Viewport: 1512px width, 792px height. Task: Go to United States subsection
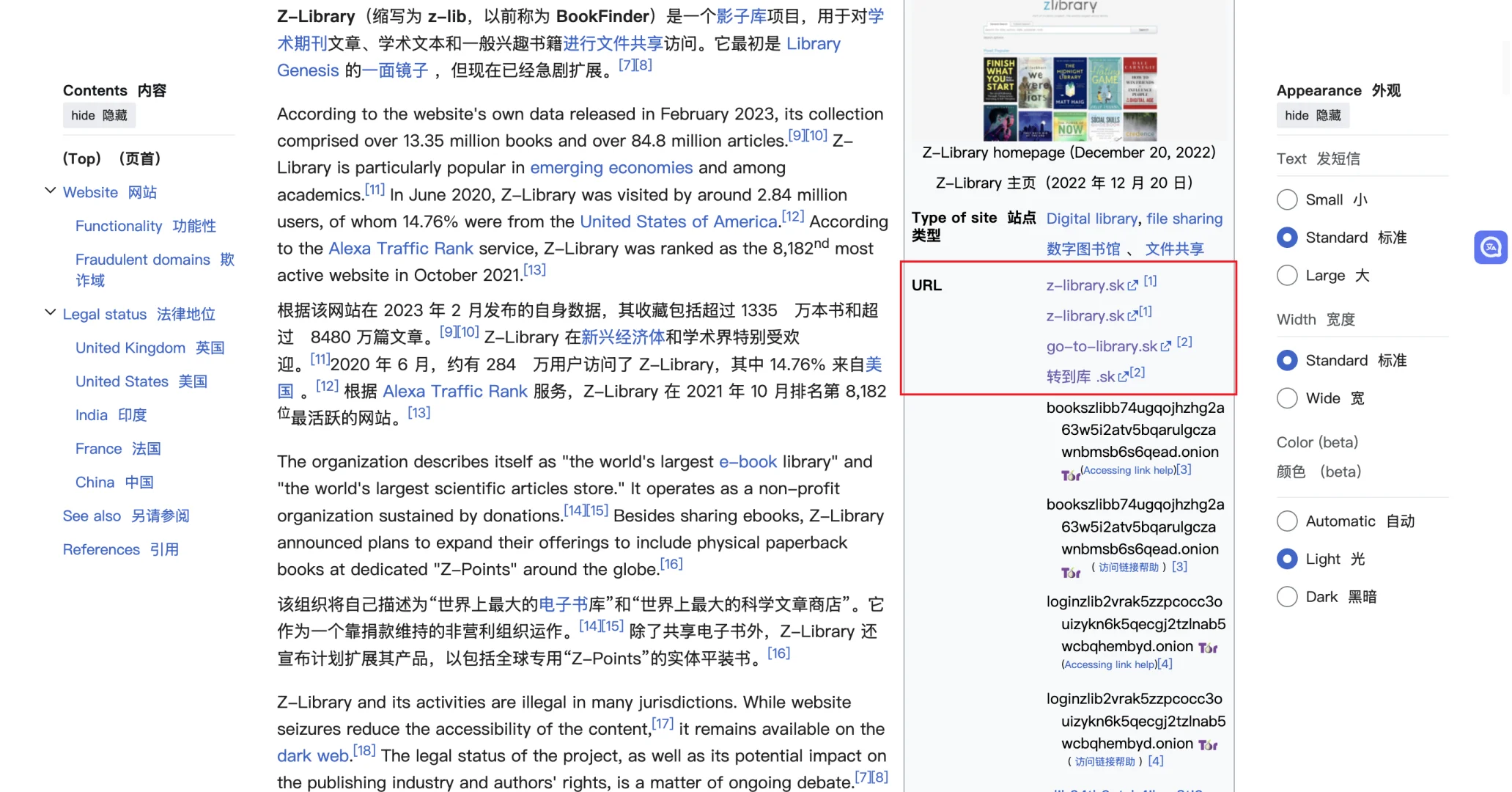(141, 381)
